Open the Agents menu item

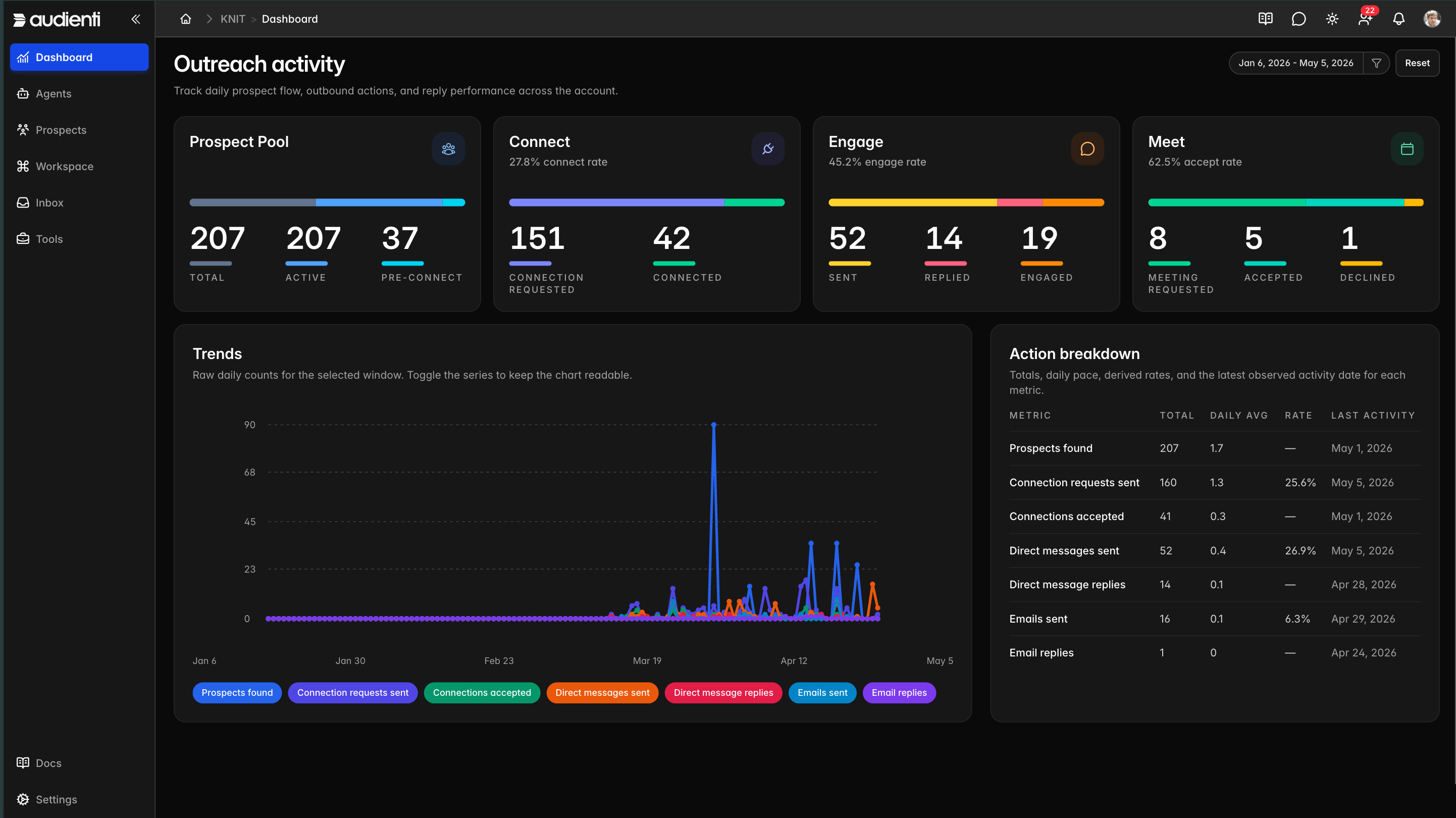point(79,94)
